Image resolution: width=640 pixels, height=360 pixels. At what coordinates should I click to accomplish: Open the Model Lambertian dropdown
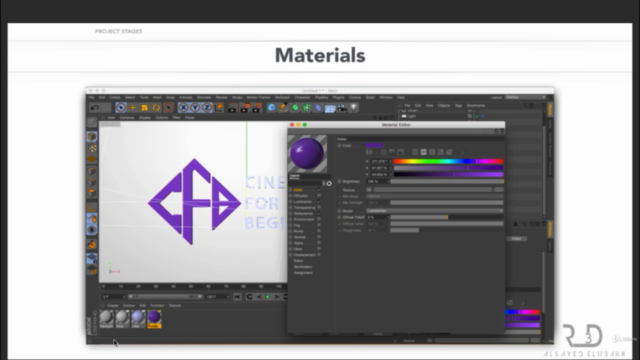435,211
